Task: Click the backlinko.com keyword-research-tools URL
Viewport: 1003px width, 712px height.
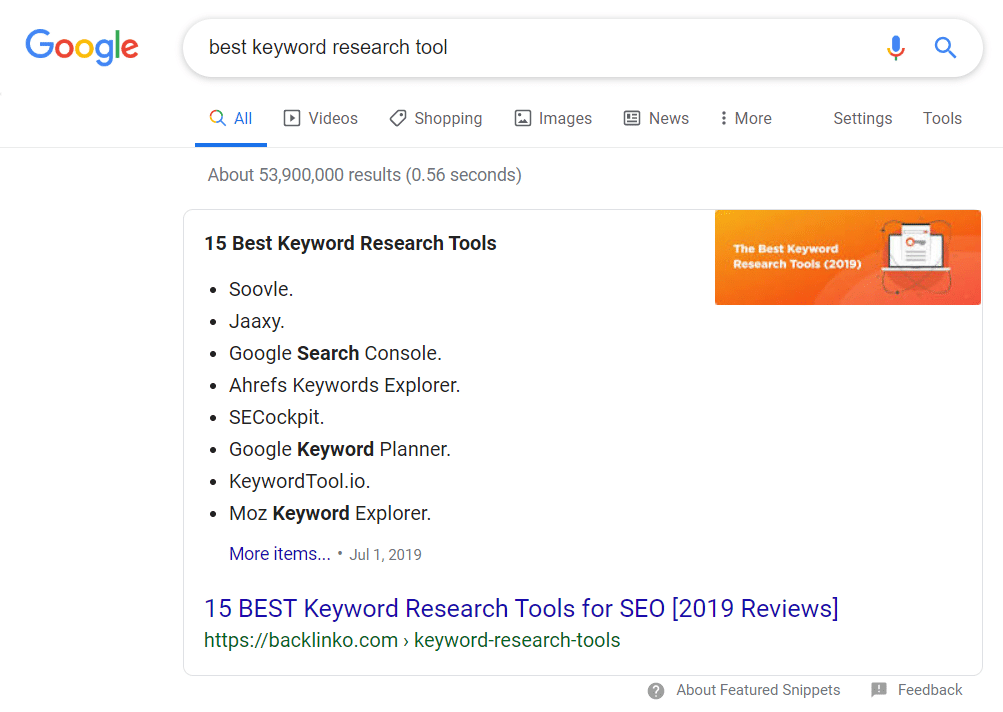Action: click(x=412, y=640)
